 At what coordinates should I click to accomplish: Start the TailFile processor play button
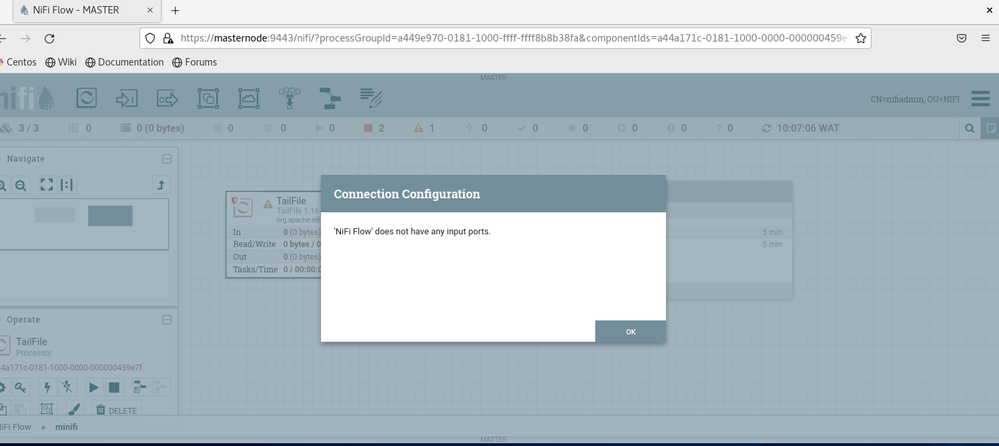pyautogui.click(x=94, y=387)
